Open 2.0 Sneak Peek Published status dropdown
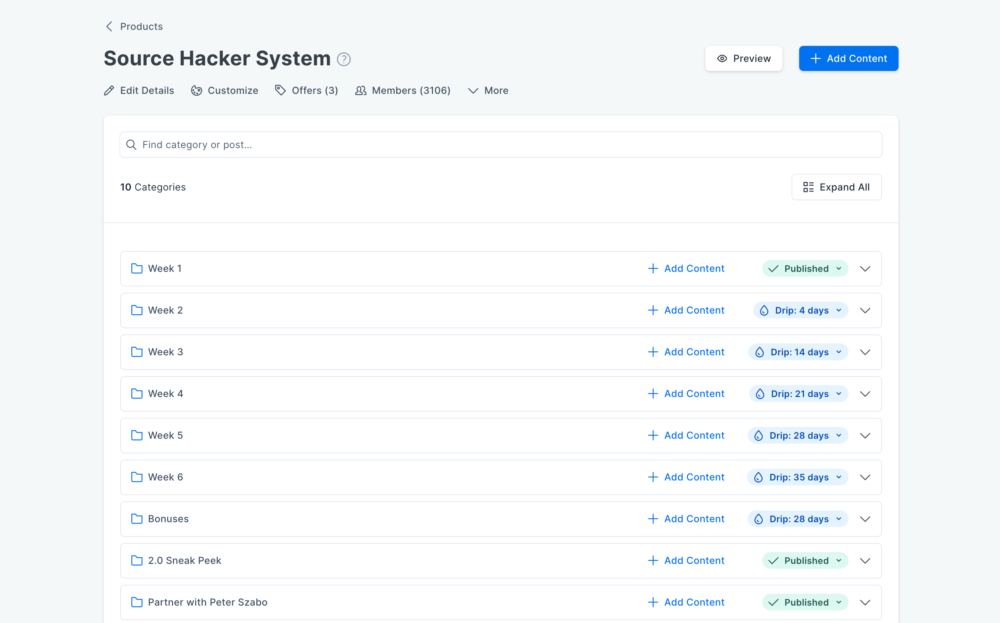This screenshot has width=1000, height=623. [x=805, y=561]
